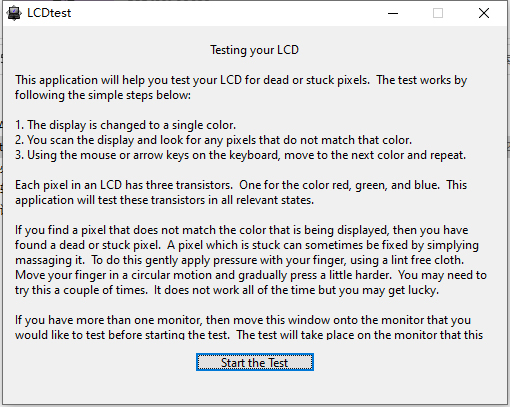Click the LCDtest monitor icon in title bar

(14, 13)
